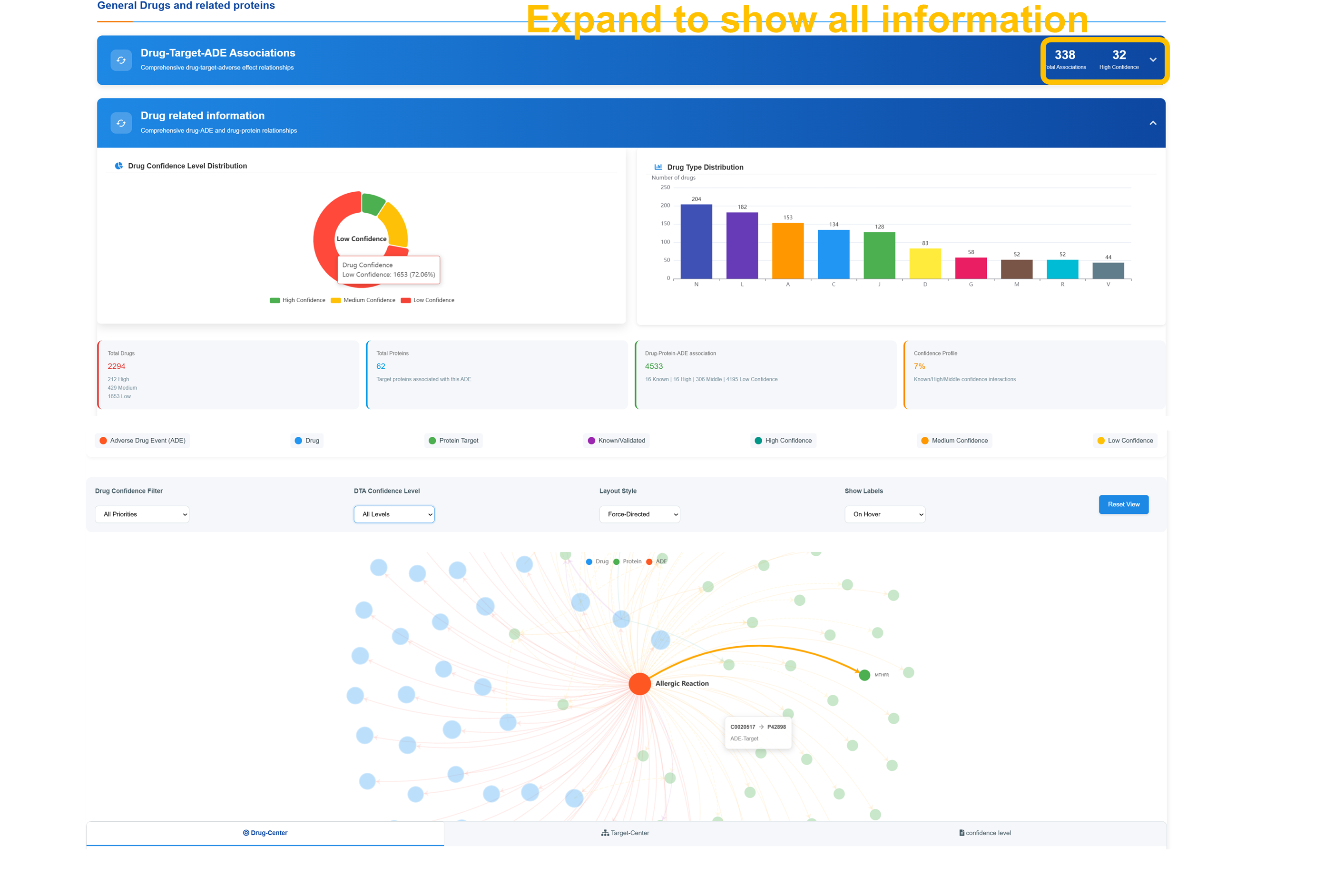Click the pie chart icon beside Drug Confidence Level Distribution
This screenshot has width=1325, height=896.
(118, 166)
